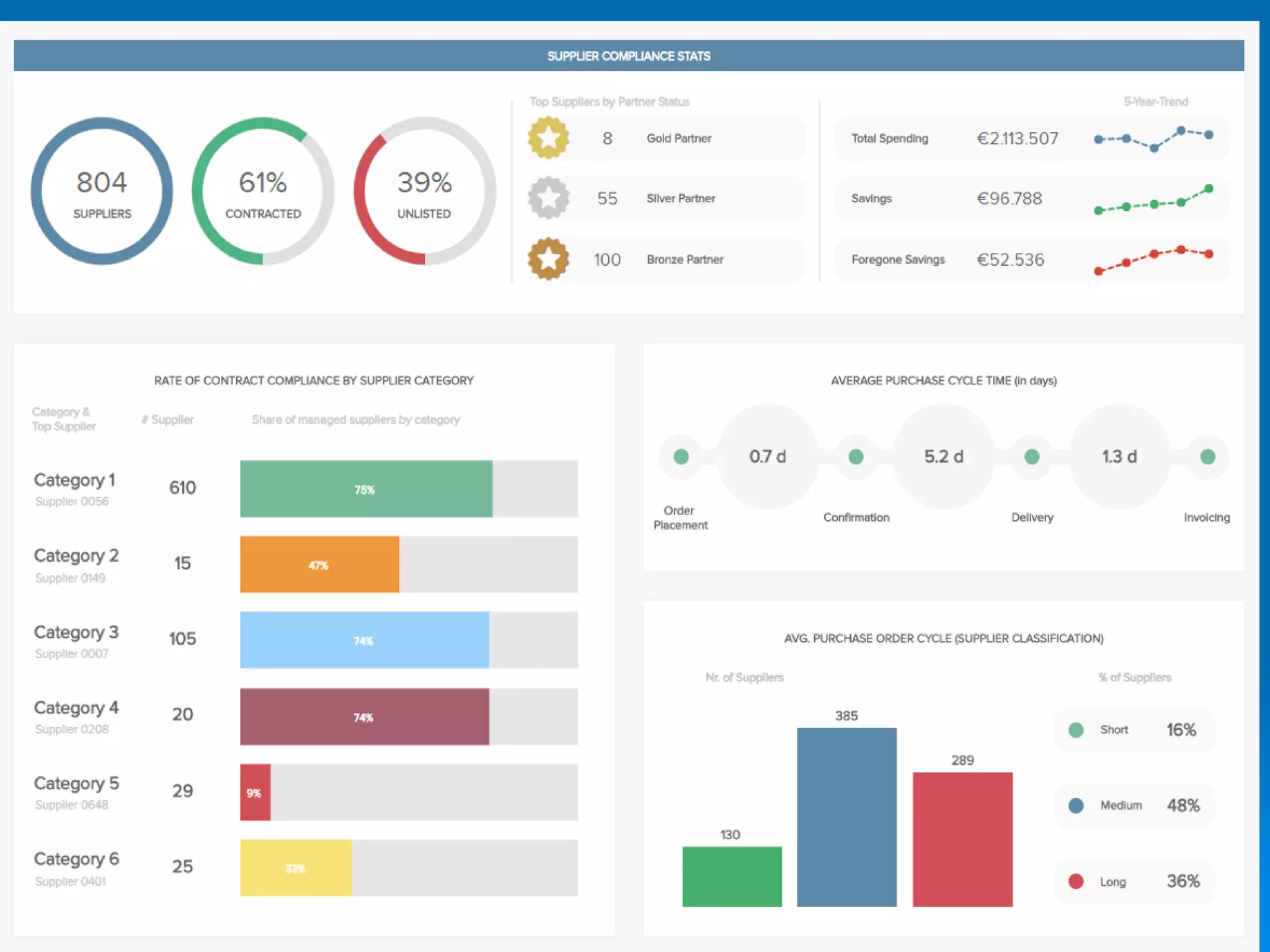This screenshot has height=952, width=1270.
Task: Click the Gold Partner star badge
Action: coord(548,138)
